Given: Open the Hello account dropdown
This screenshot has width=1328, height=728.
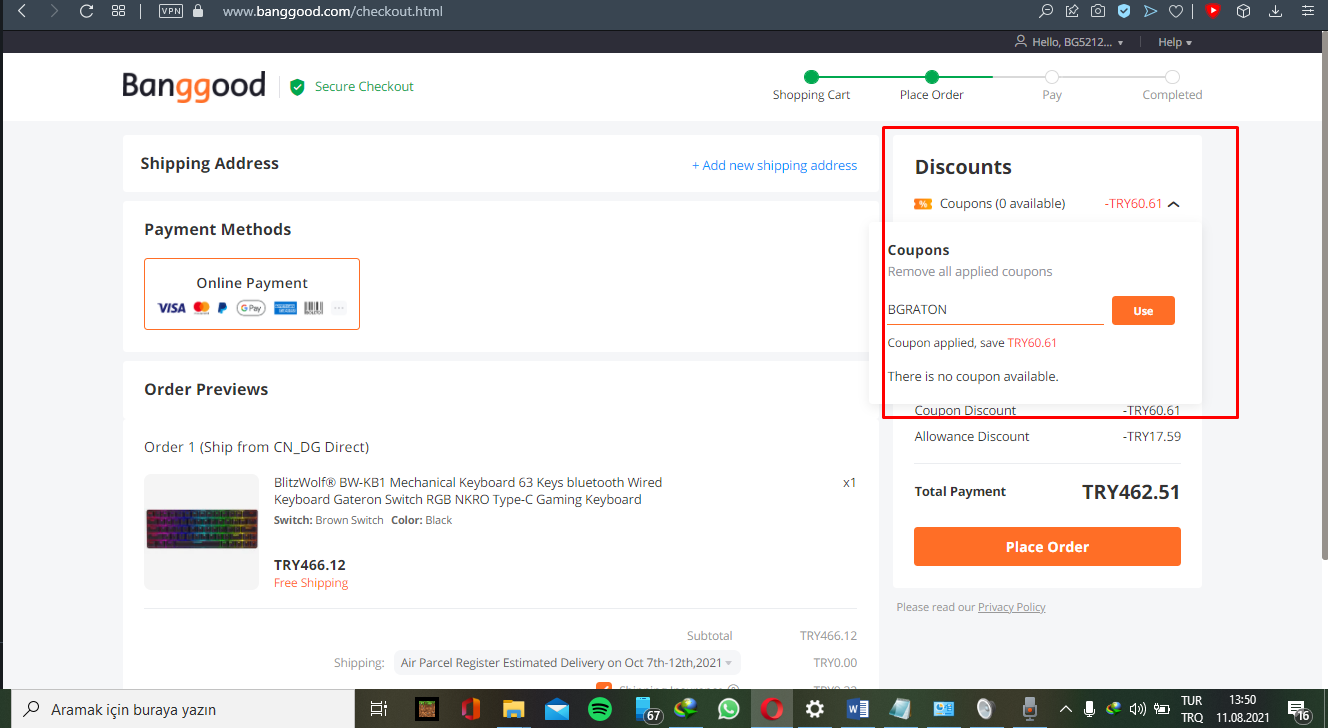Looking at the screenshot, I should point(1069,42).
